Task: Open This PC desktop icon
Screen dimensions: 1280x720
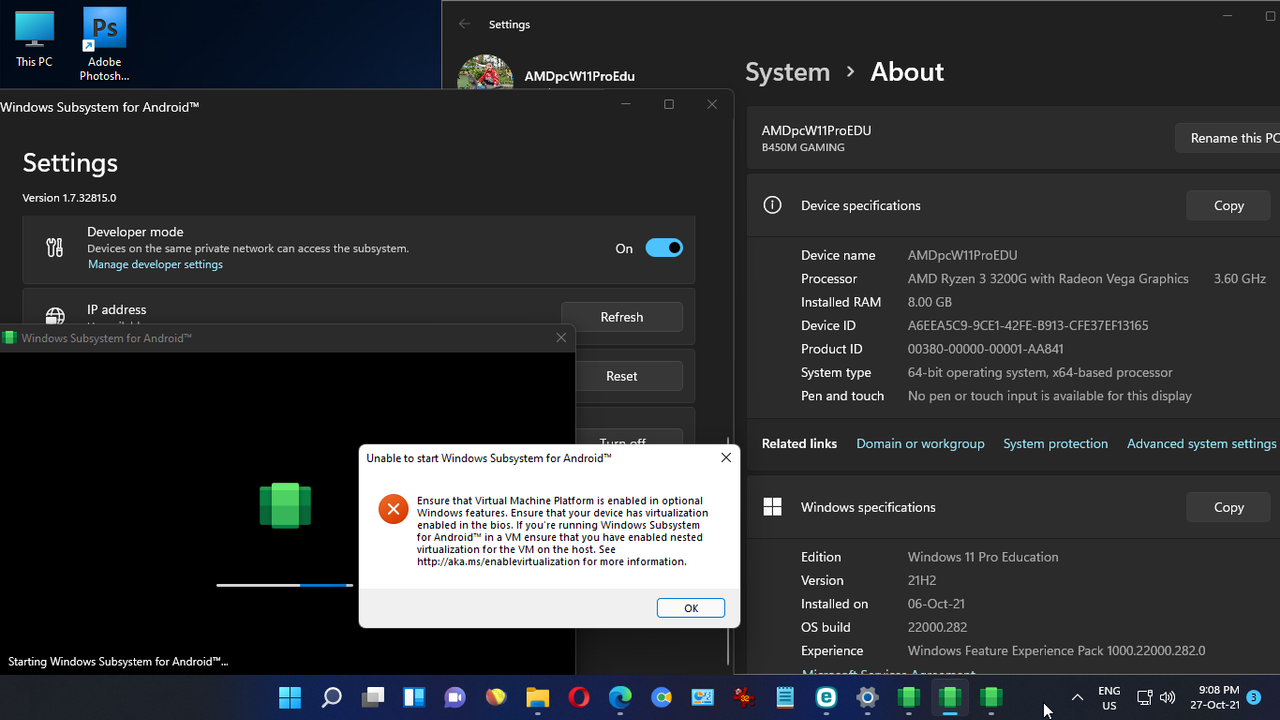Action: (x=34, y=38)
